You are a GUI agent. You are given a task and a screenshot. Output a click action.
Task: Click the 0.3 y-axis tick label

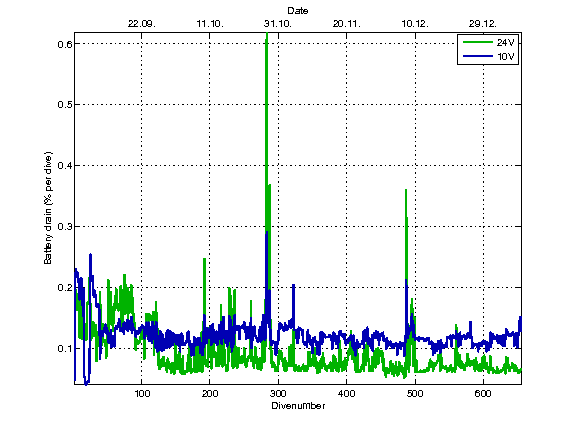[x=64, y=227]
